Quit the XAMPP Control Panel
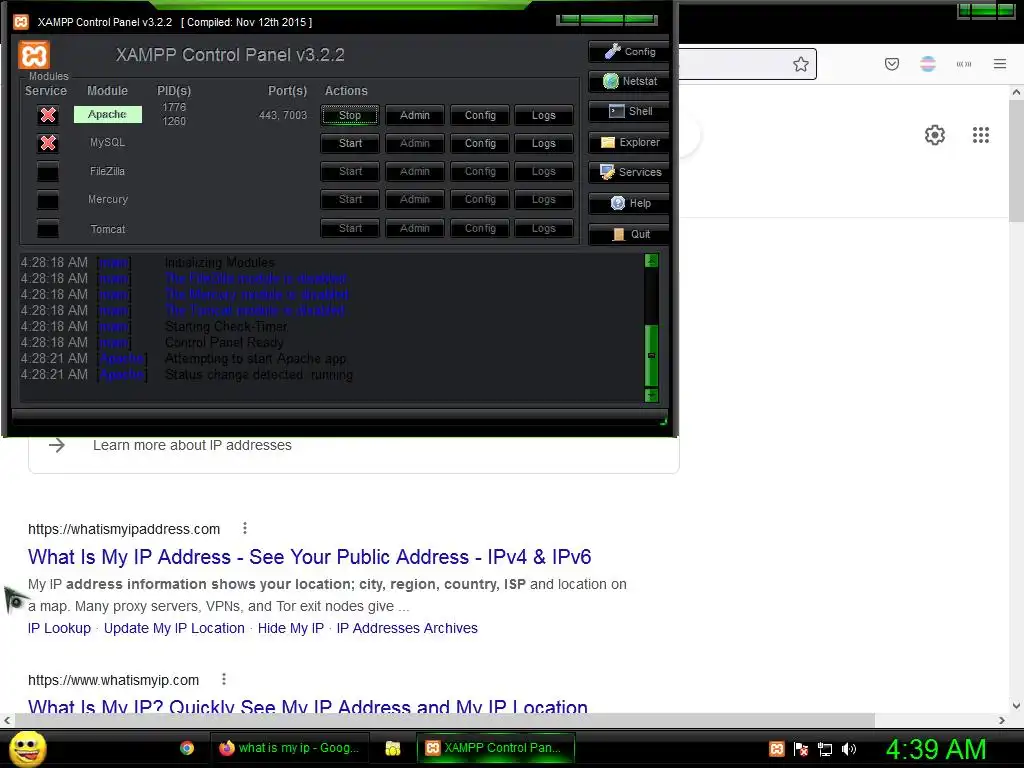 [629, 234]
